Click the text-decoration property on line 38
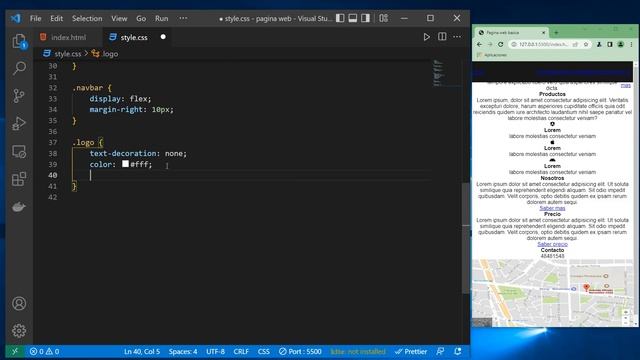 point(123,153)
